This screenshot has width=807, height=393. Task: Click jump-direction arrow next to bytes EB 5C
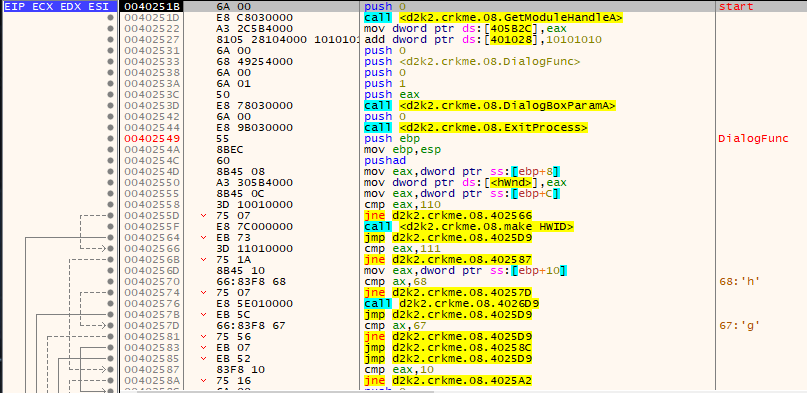203,314
